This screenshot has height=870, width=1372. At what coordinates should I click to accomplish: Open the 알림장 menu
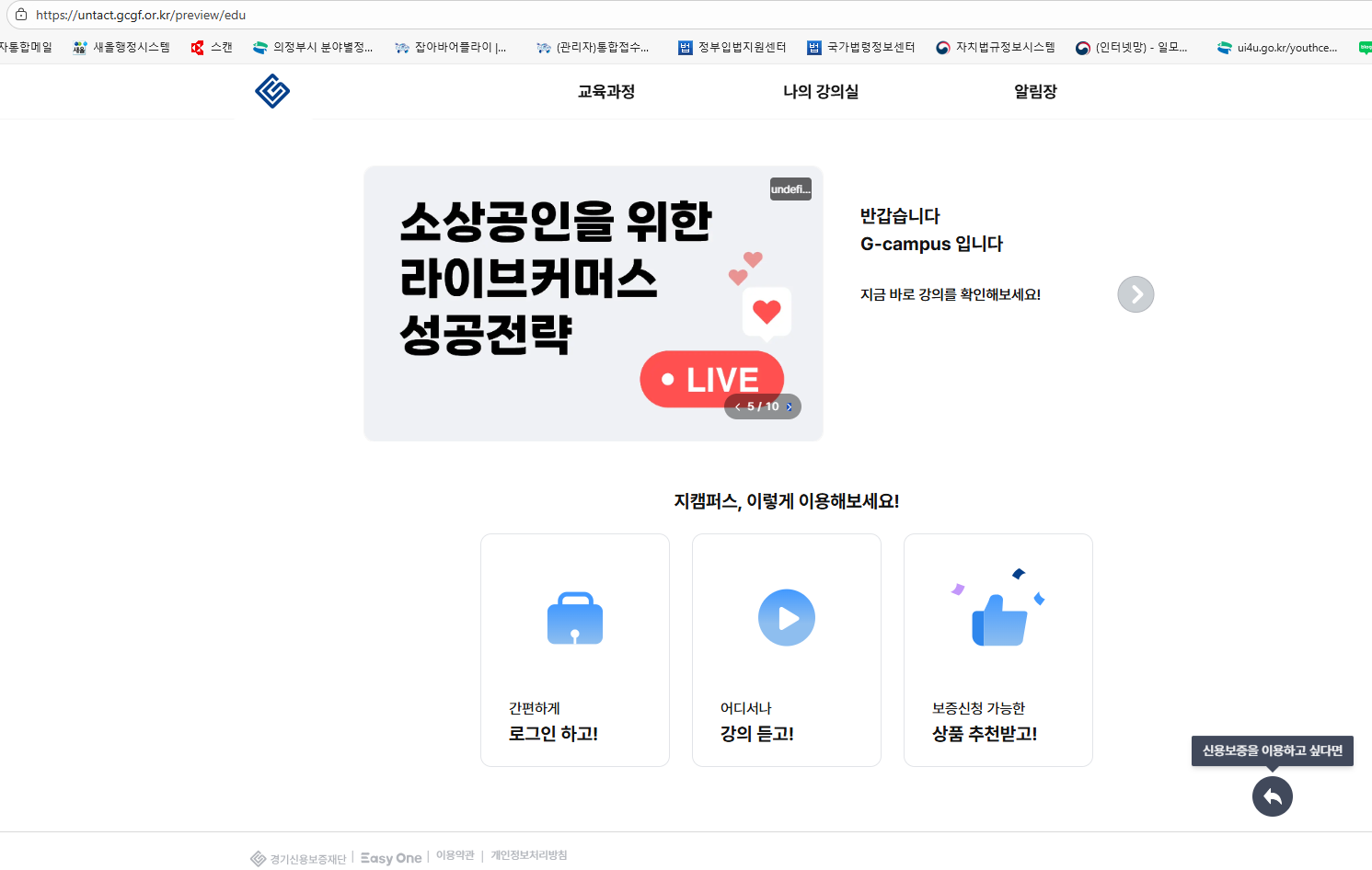pos(1035,91)
